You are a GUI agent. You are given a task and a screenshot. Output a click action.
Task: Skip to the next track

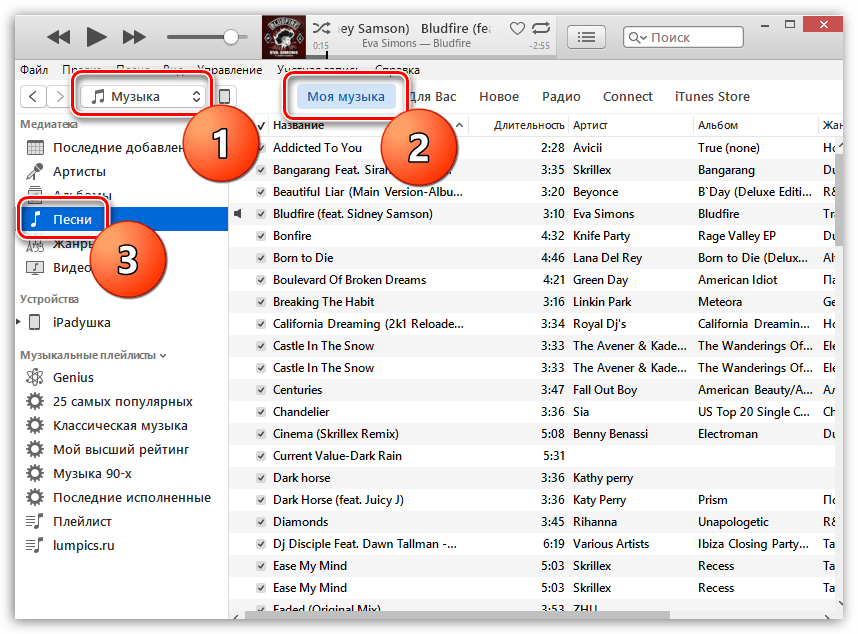point(134,37)
